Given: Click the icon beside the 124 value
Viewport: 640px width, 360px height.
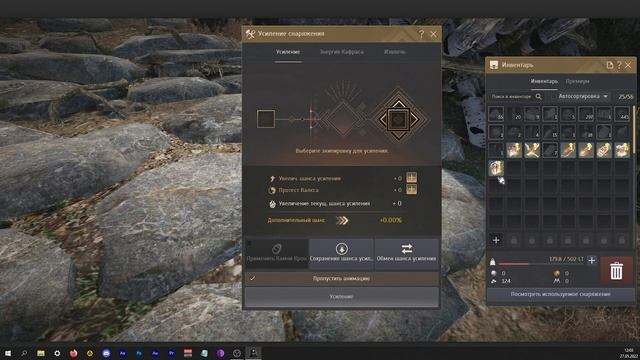Looking at the screenshot, I should [493, 281].
